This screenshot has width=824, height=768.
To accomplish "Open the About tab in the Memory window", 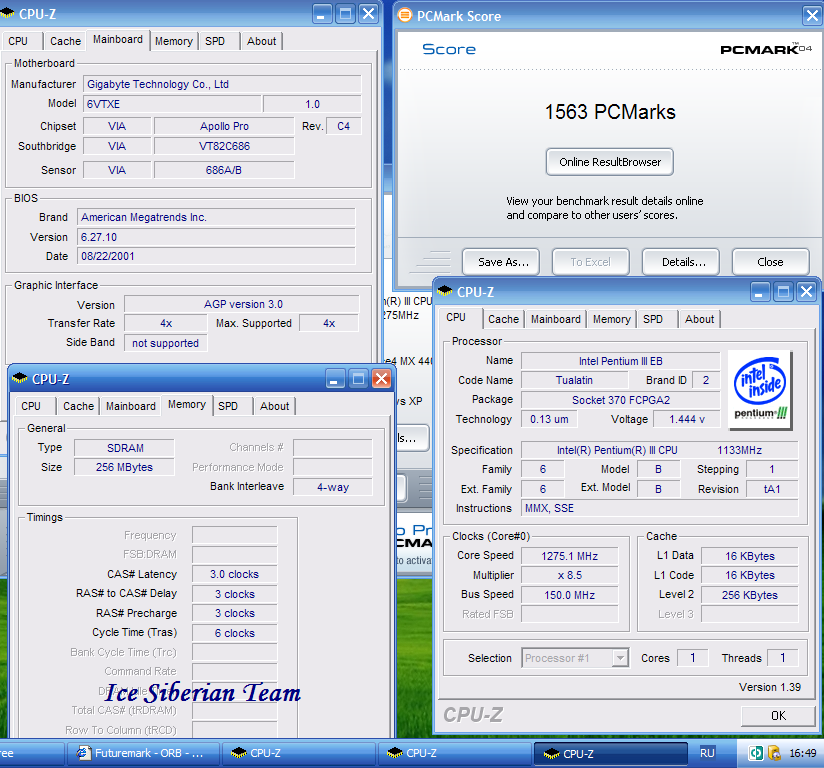I will pyautogui.click(x=275, y=406).
